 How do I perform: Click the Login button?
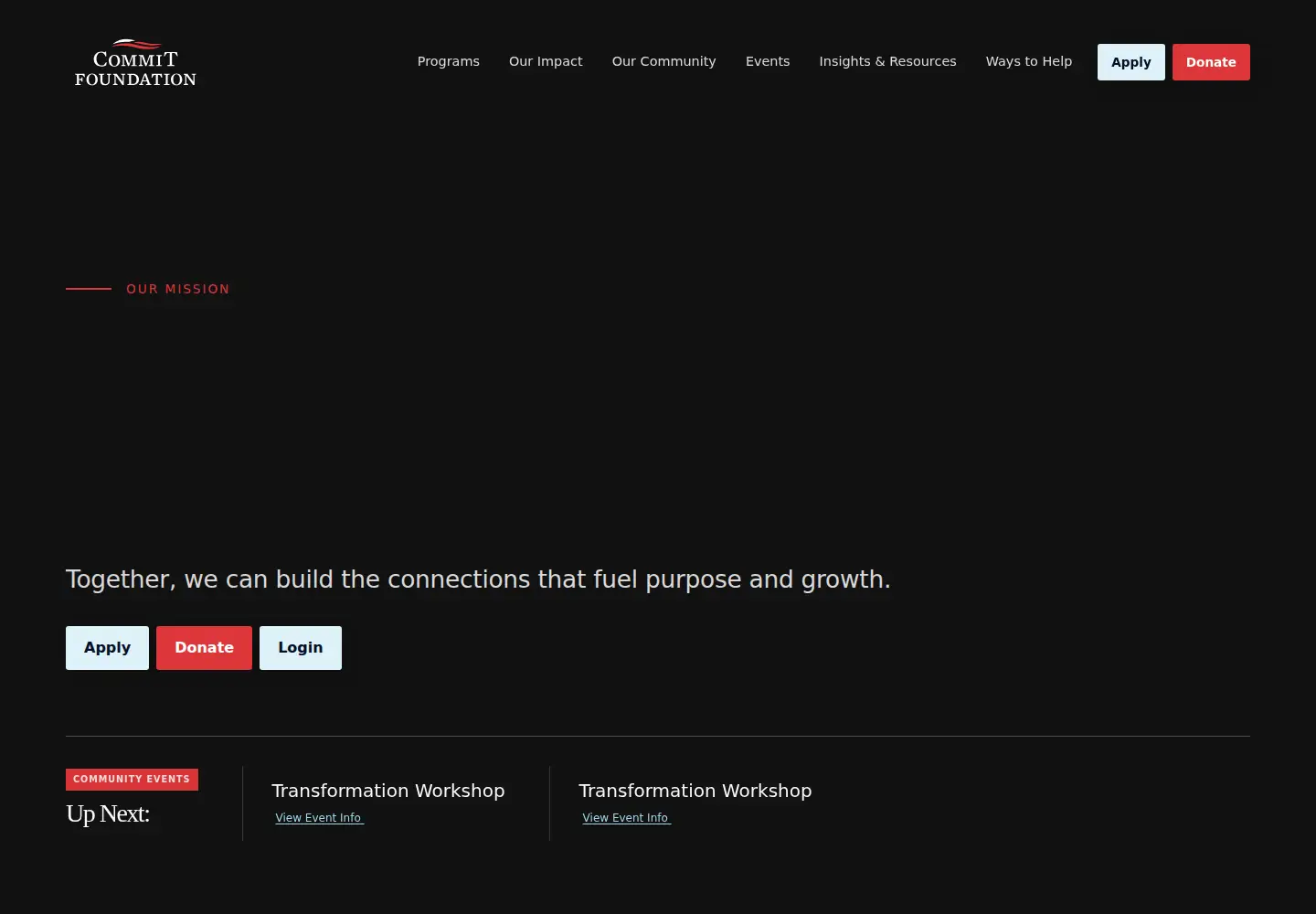(301, 648)
